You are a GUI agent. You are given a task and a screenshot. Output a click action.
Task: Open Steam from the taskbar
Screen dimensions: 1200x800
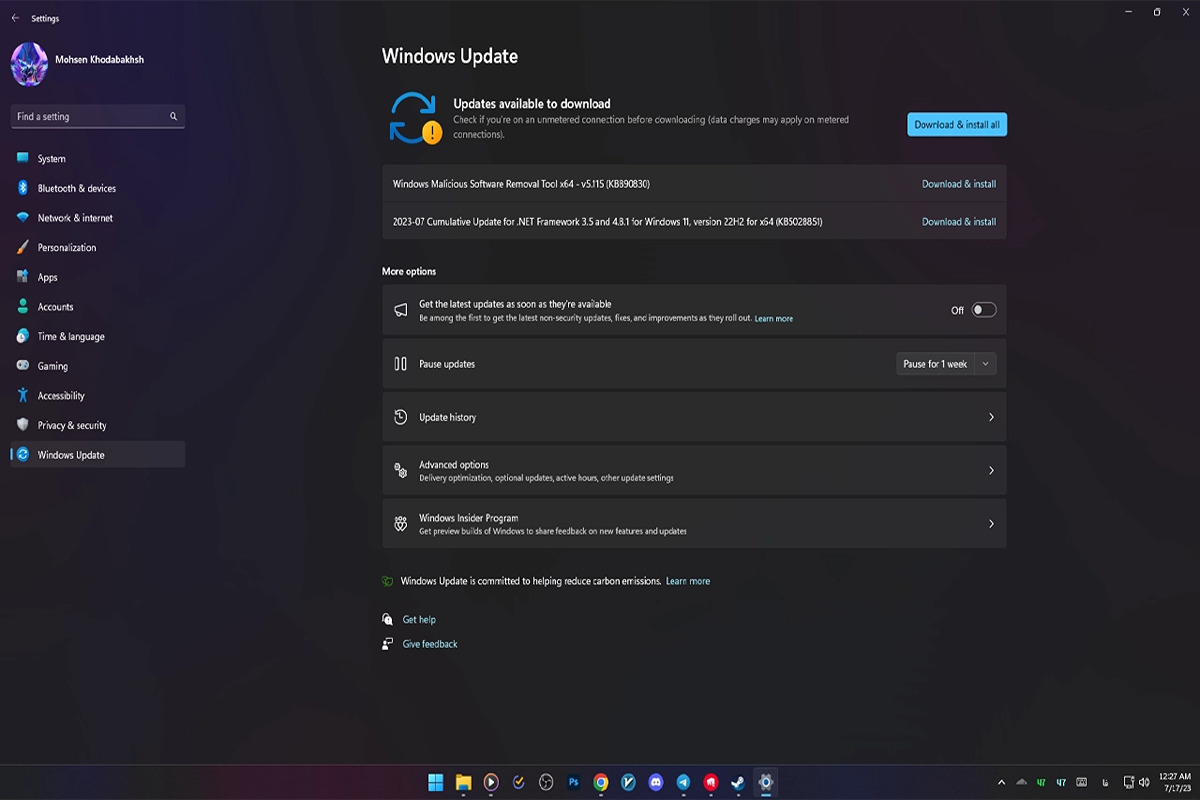point(738,783)
